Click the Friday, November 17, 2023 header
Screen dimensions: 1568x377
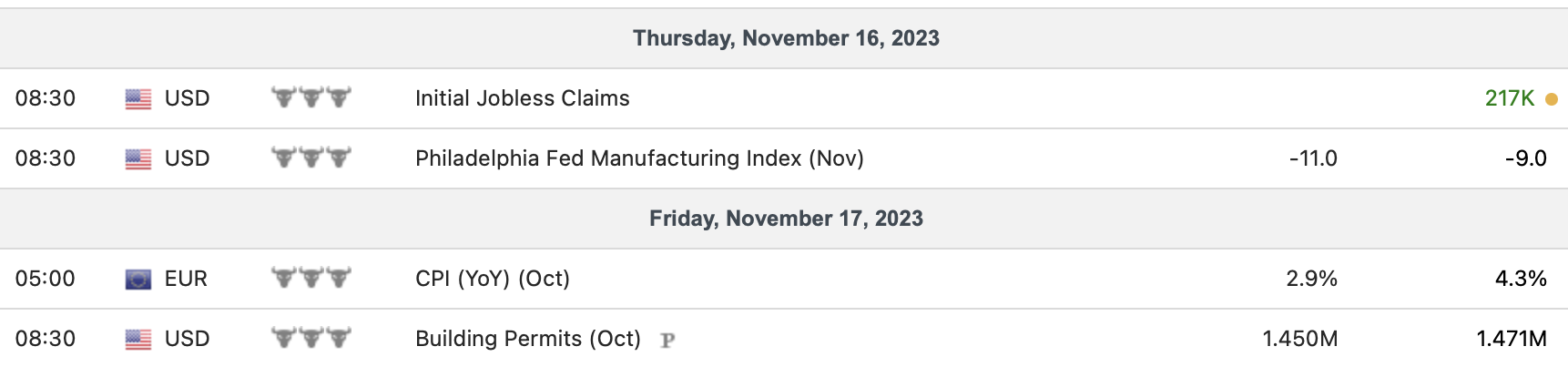(x=786, y=219)
